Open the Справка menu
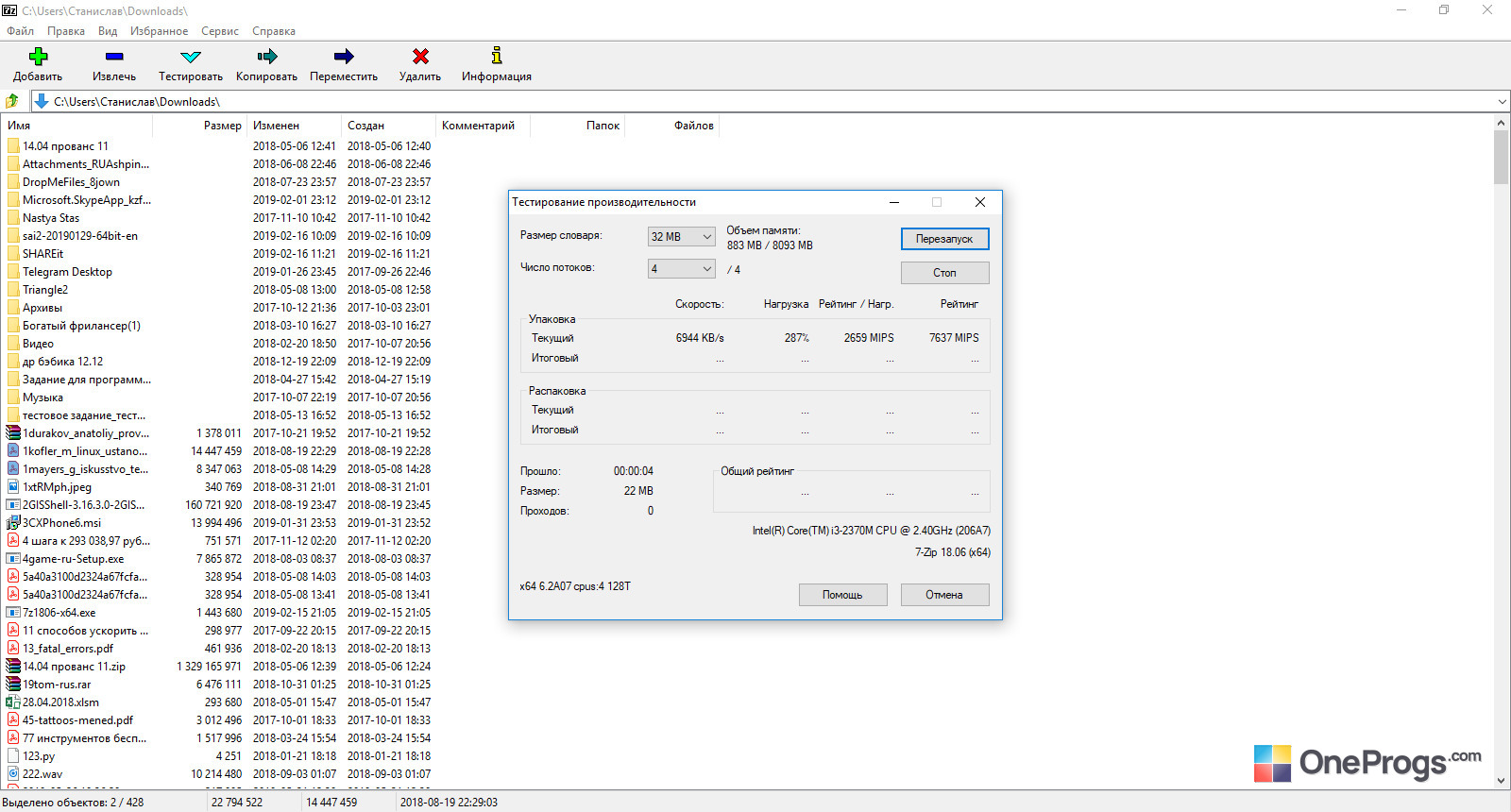This screenshot has width=1511, height=812. (274, 31)
